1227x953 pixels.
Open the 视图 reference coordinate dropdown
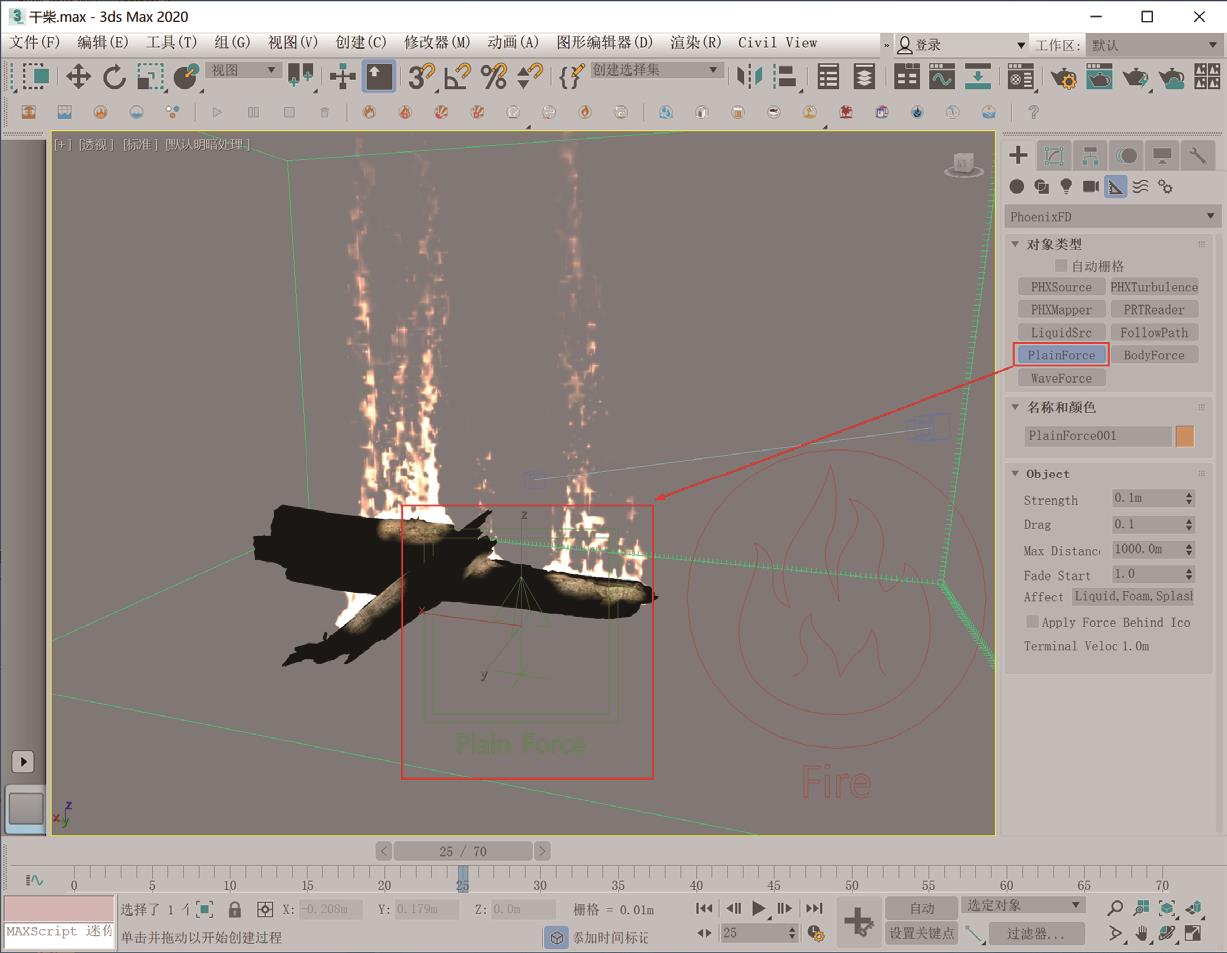click(x=243, y=70)
